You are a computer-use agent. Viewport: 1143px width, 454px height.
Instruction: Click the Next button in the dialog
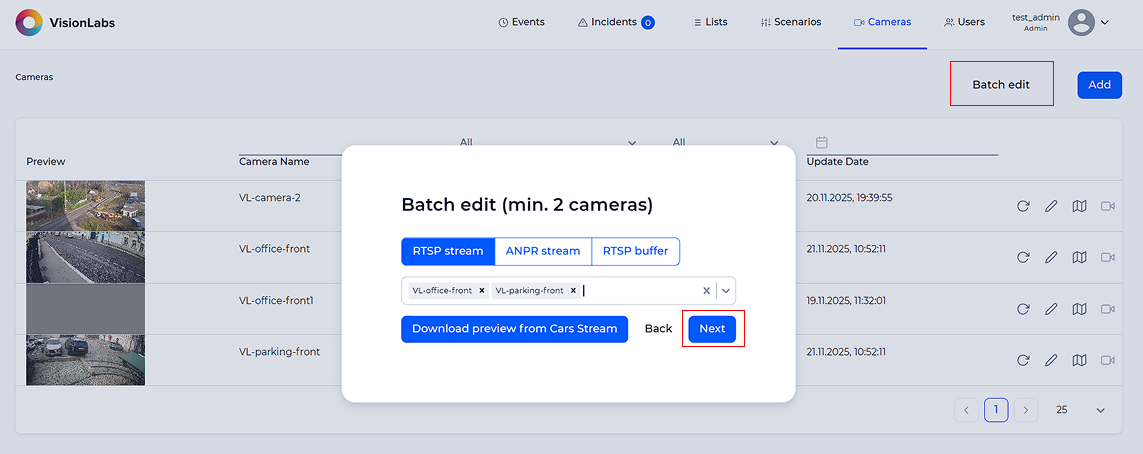click(712, 329)
